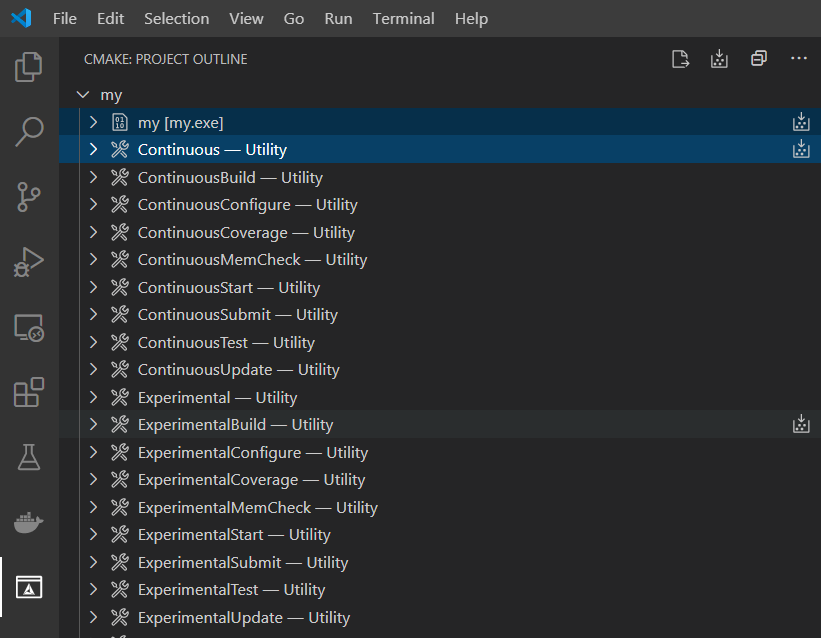Viewport: 821px width, 638px height.
Task: Expand the ContinuousTest node
Action: click(94, 343)
